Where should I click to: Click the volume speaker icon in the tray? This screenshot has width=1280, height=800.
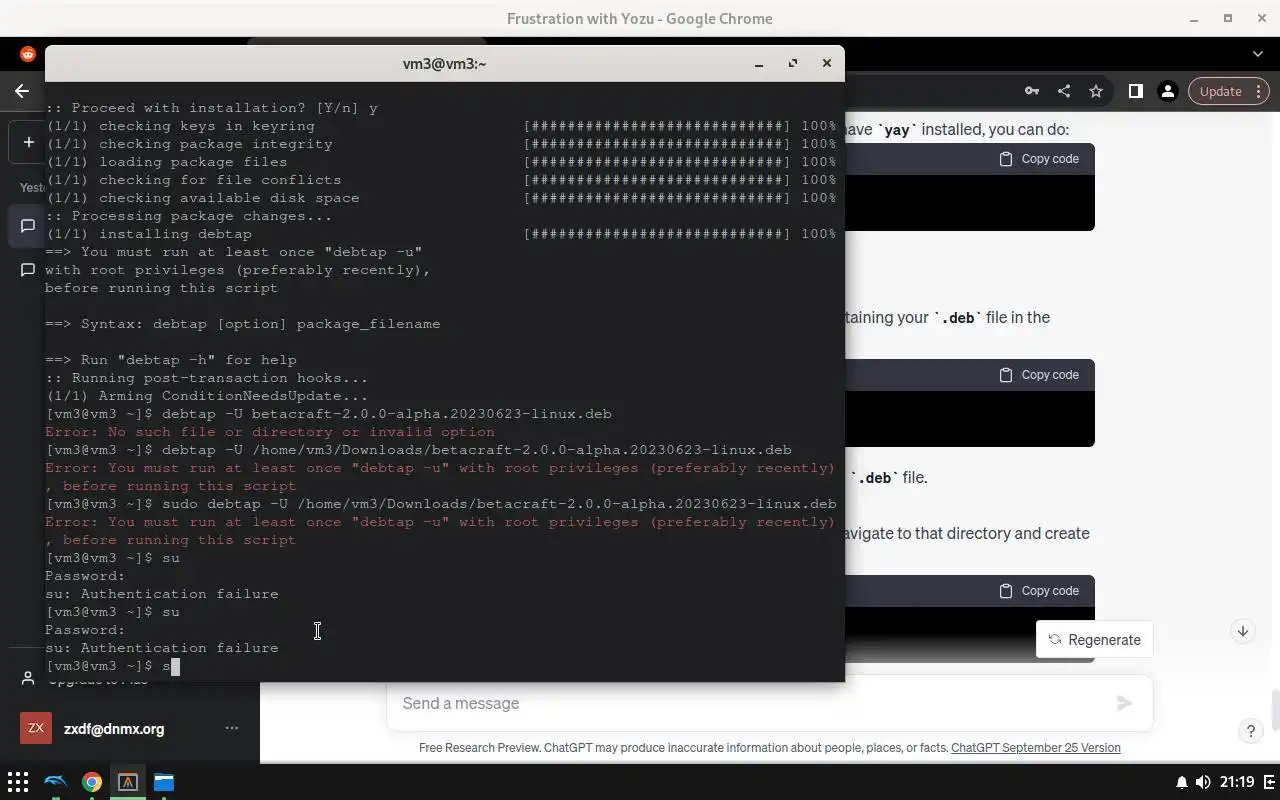1203,782
